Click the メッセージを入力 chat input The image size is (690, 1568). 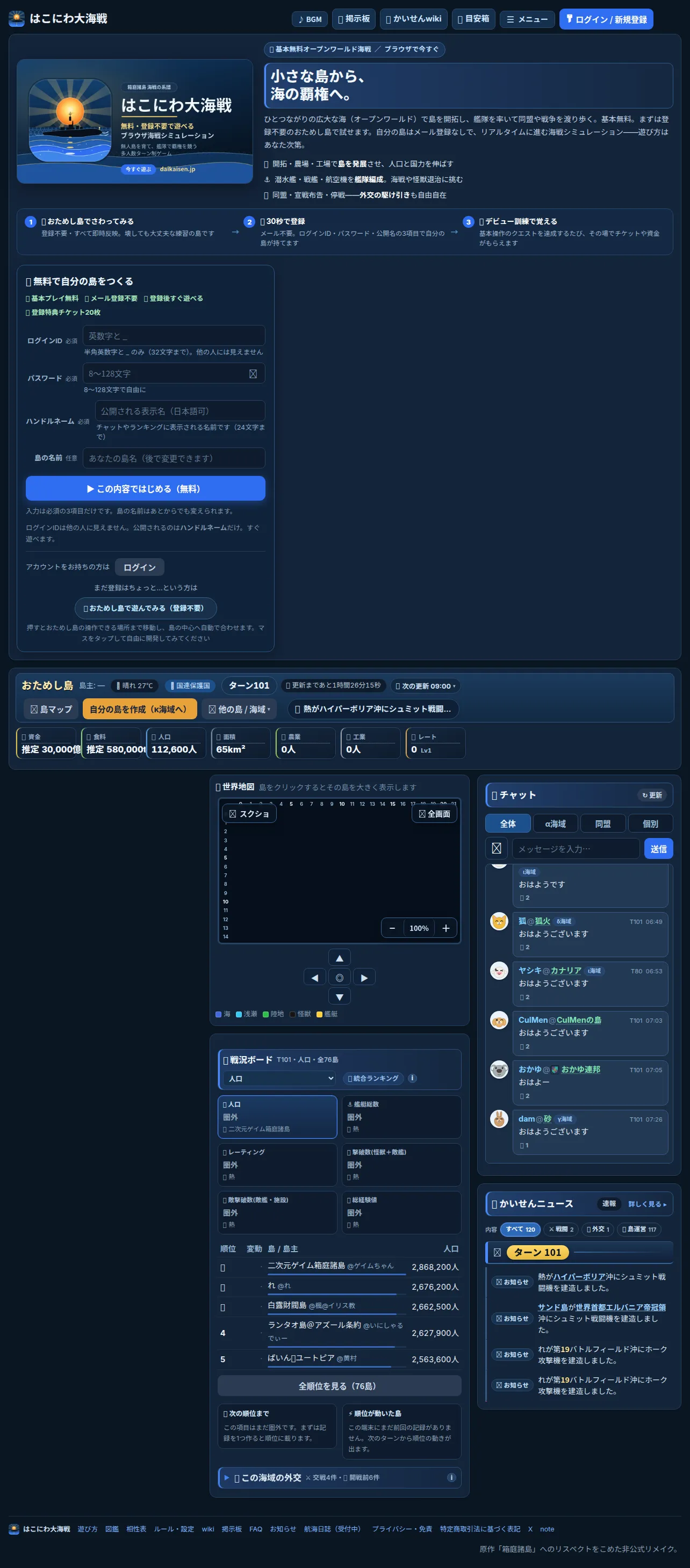tap(576, 849)
